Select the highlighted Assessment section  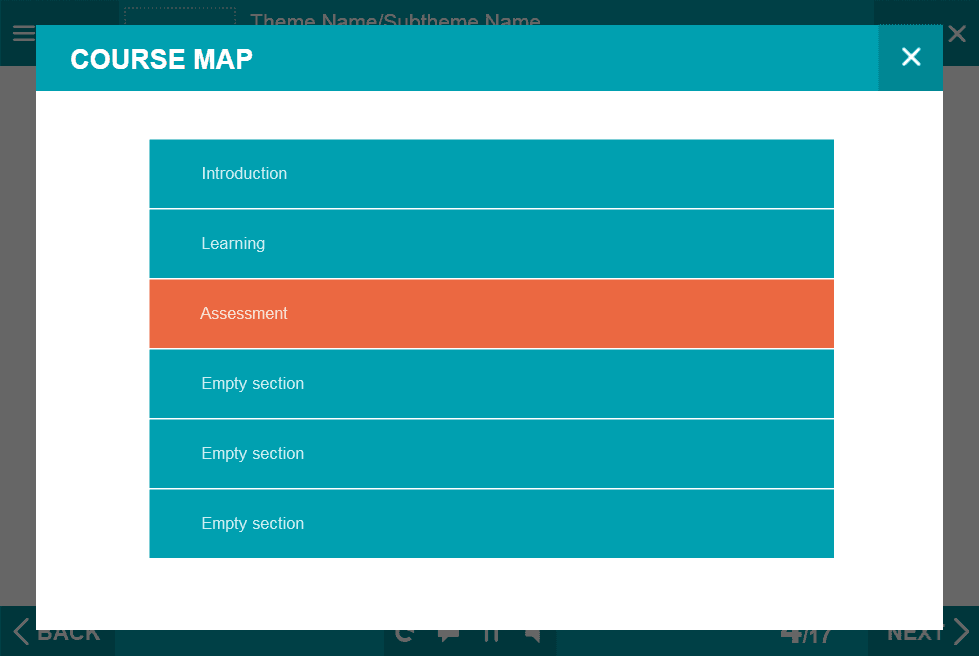click(x=491, y=314)
